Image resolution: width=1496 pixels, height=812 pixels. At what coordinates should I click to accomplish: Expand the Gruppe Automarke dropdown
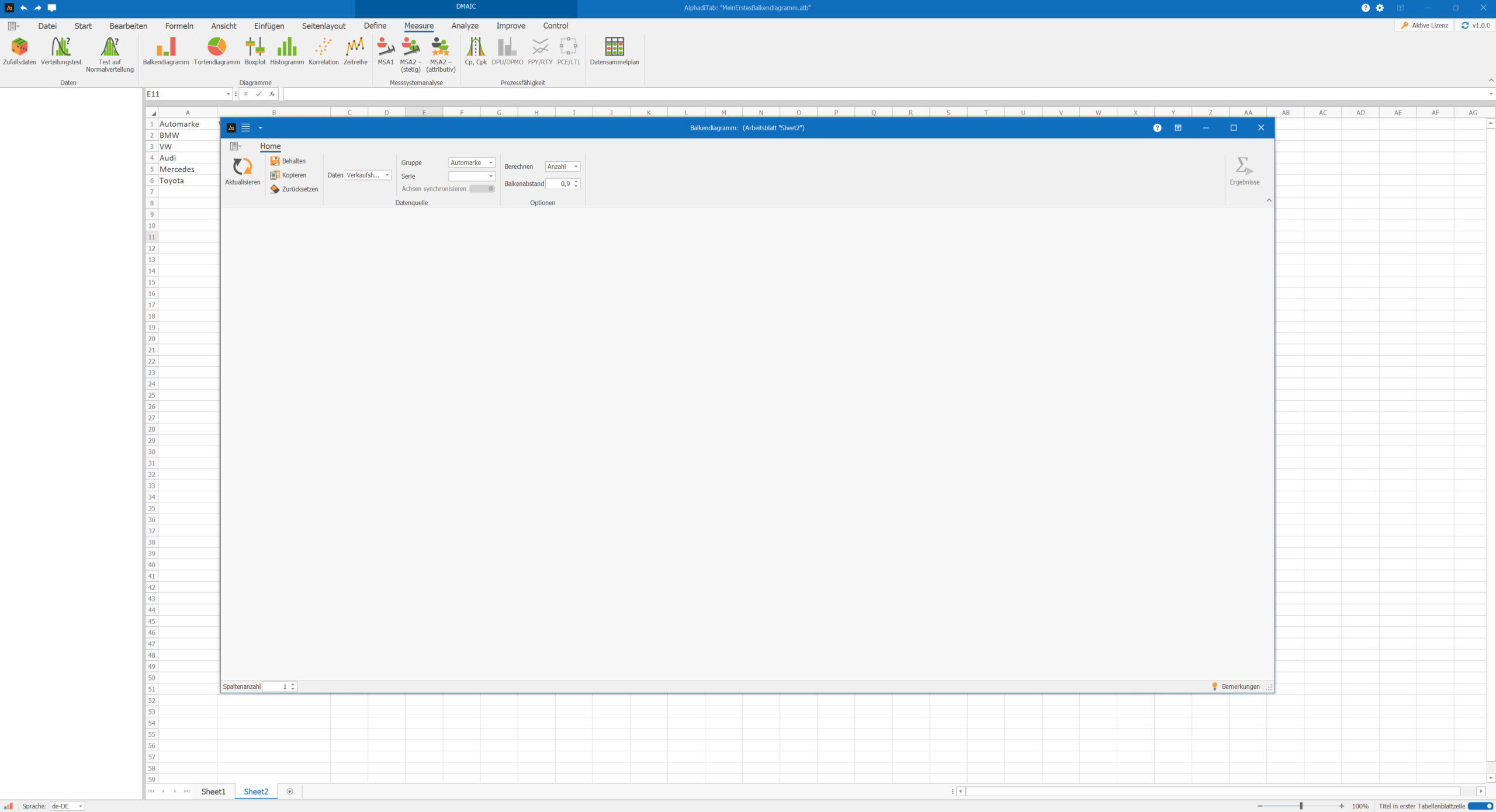[491, 163]
